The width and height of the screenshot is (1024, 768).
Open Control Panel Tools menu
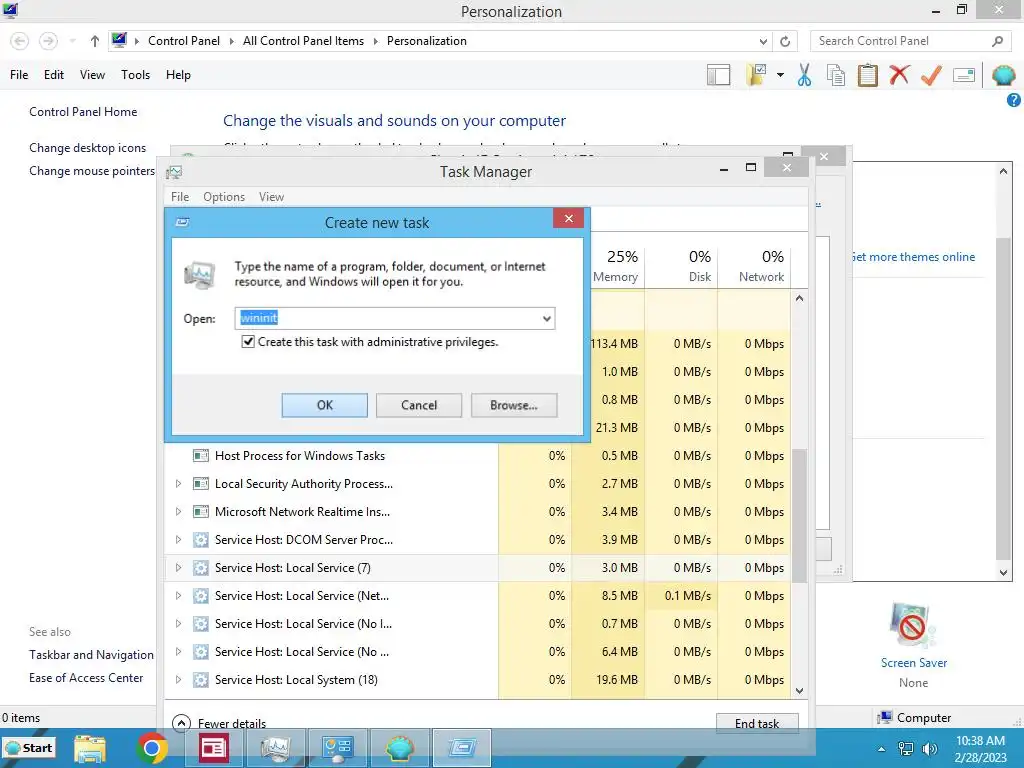(135, 75)
